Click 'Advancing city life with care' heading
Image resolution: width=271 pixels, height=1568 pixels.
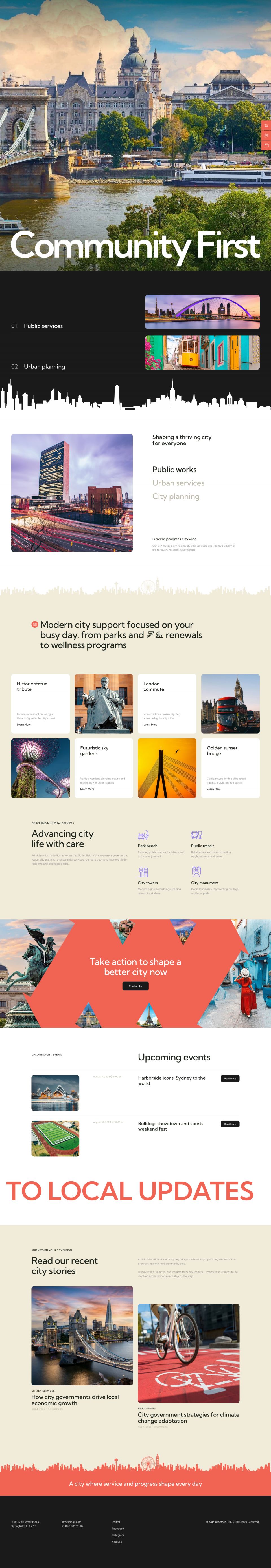pyautogui.click(x=63, y=839)
